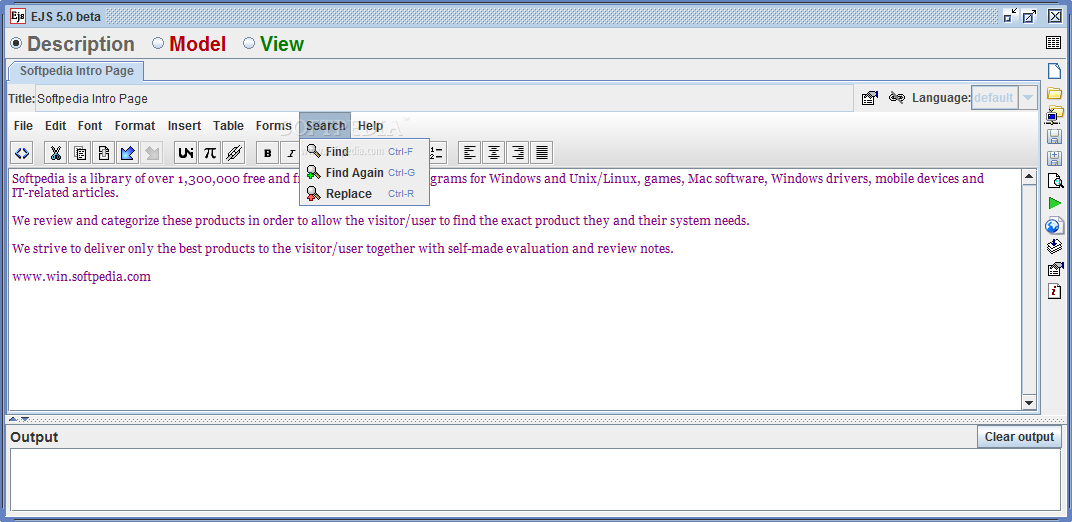Run the simulation with green play icon
1072x522 pixels.
pyautogui.click(x=1055, y=203)
